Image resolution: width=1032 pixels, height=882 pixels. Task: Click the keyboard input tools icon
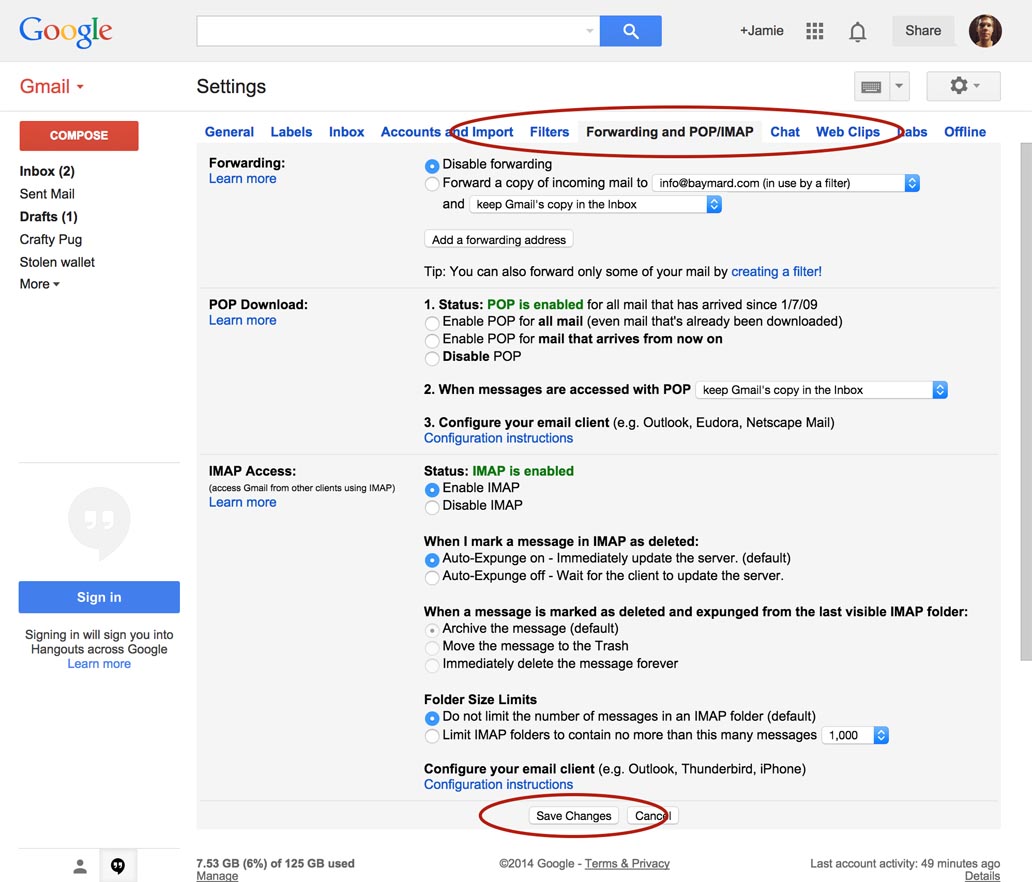point(871,87)
